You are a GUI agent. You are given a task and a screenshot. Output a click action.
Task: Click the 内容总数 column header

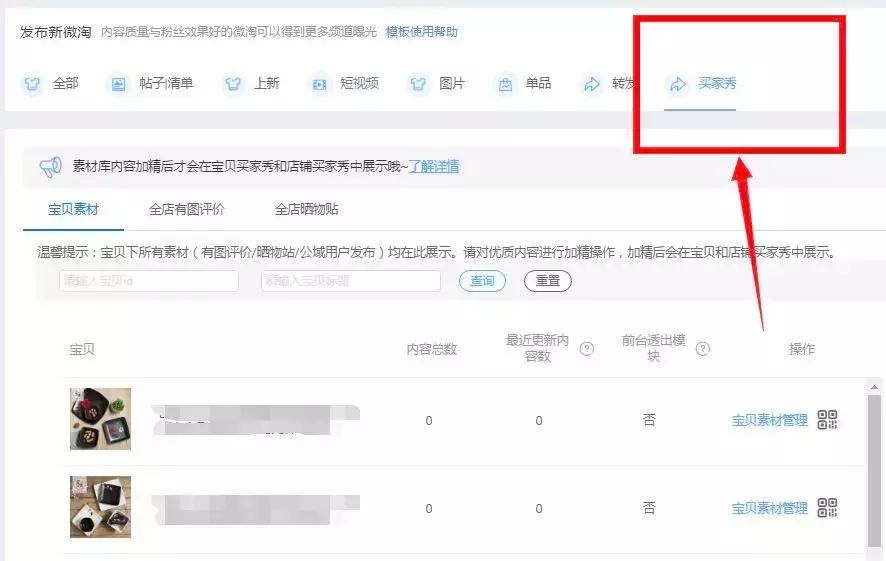coord(432,349)
